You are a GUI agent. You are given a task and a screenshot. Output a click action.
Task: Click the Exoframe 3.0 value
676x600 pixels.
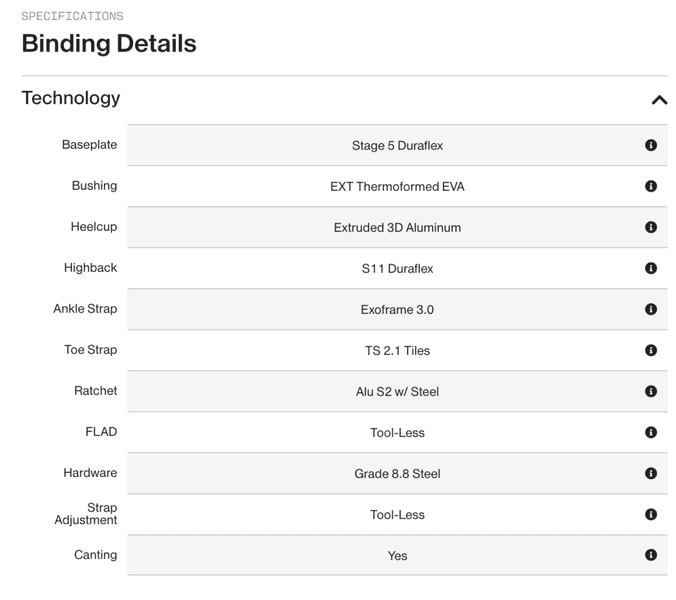click(x=397, y=310)
